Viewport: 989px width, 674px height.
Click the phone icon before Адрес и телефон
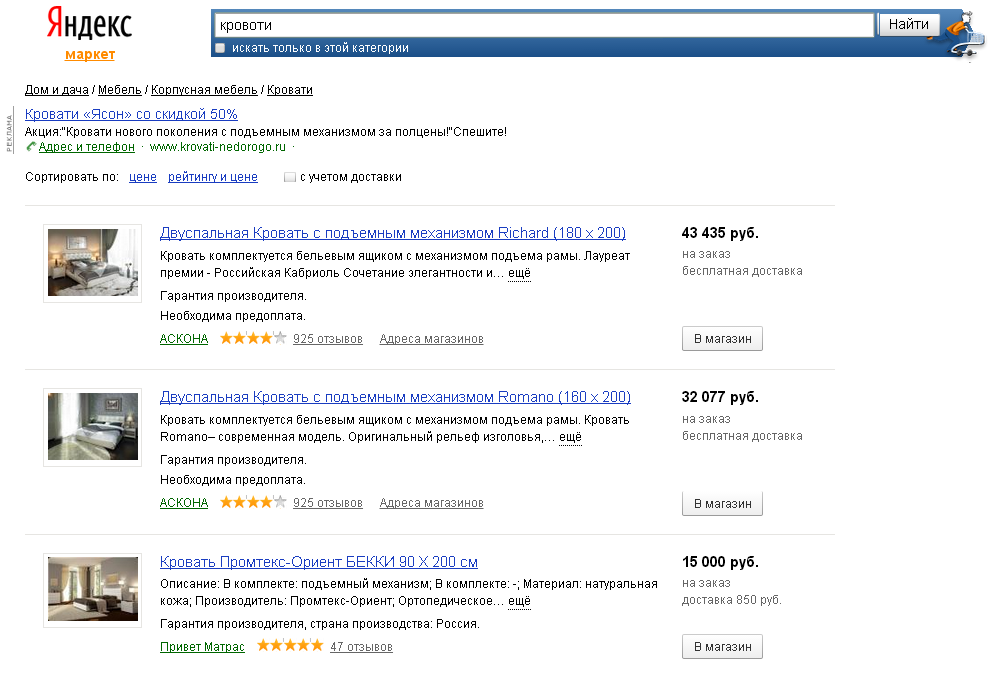coord(31,147)
